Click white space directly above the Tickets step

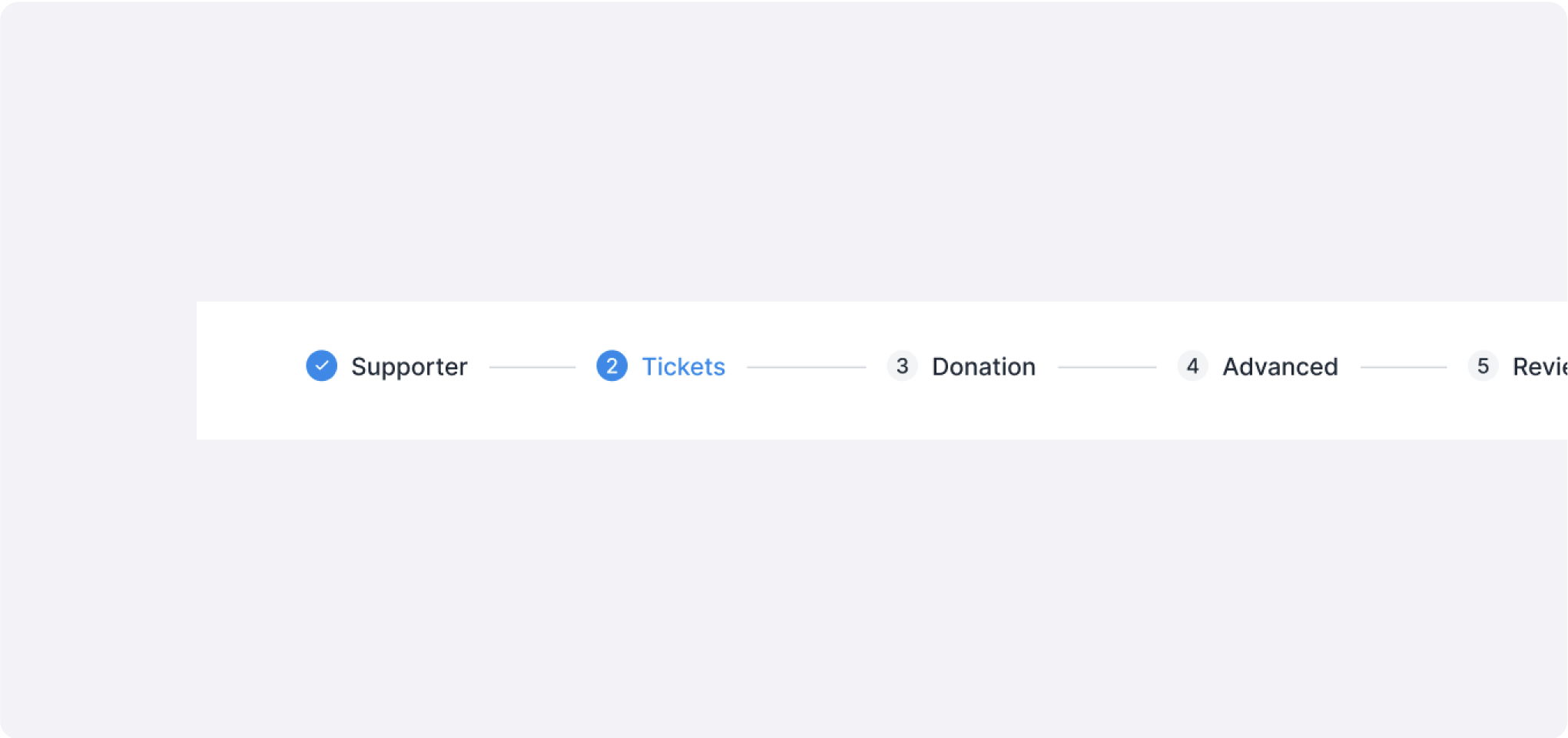coord(683,323)
